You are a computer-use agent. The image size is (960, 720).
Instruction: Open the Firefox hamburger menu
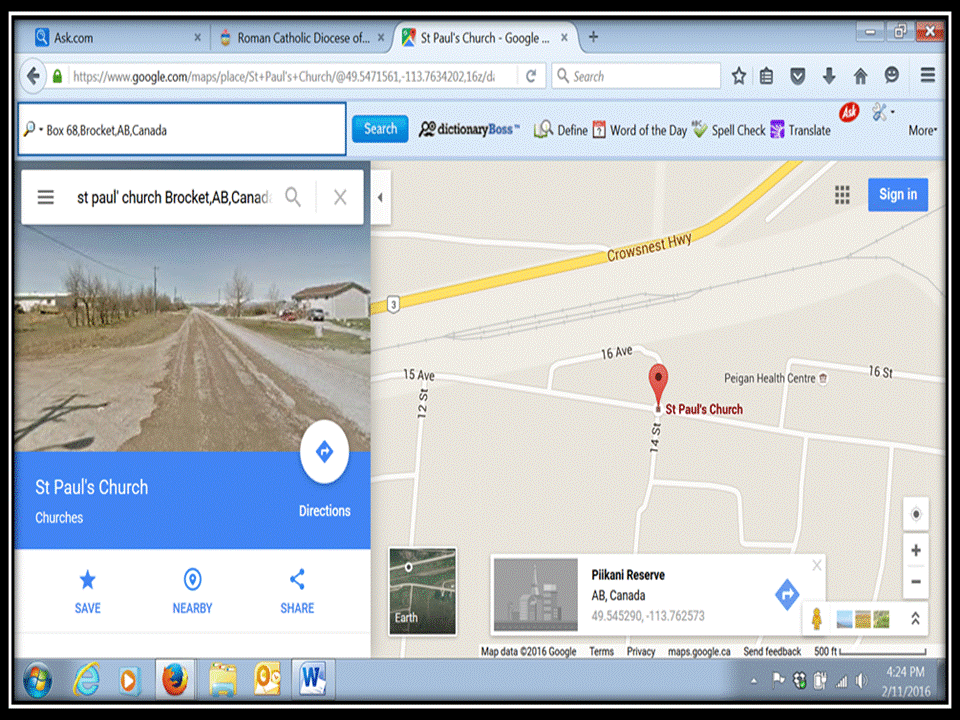pos(928,75)
